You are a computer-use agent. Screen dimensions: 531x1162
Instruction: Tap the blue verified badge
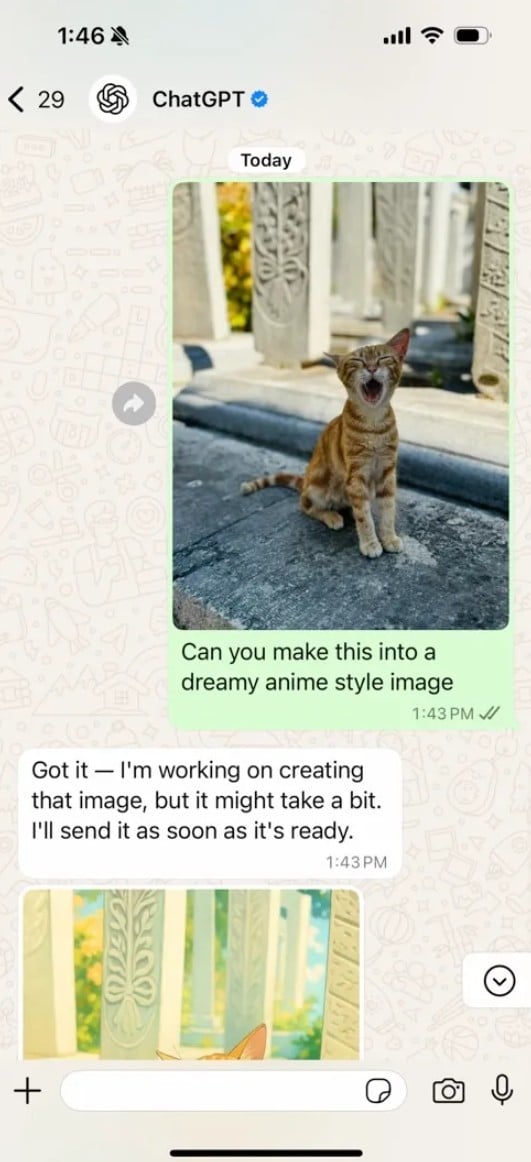259,99
